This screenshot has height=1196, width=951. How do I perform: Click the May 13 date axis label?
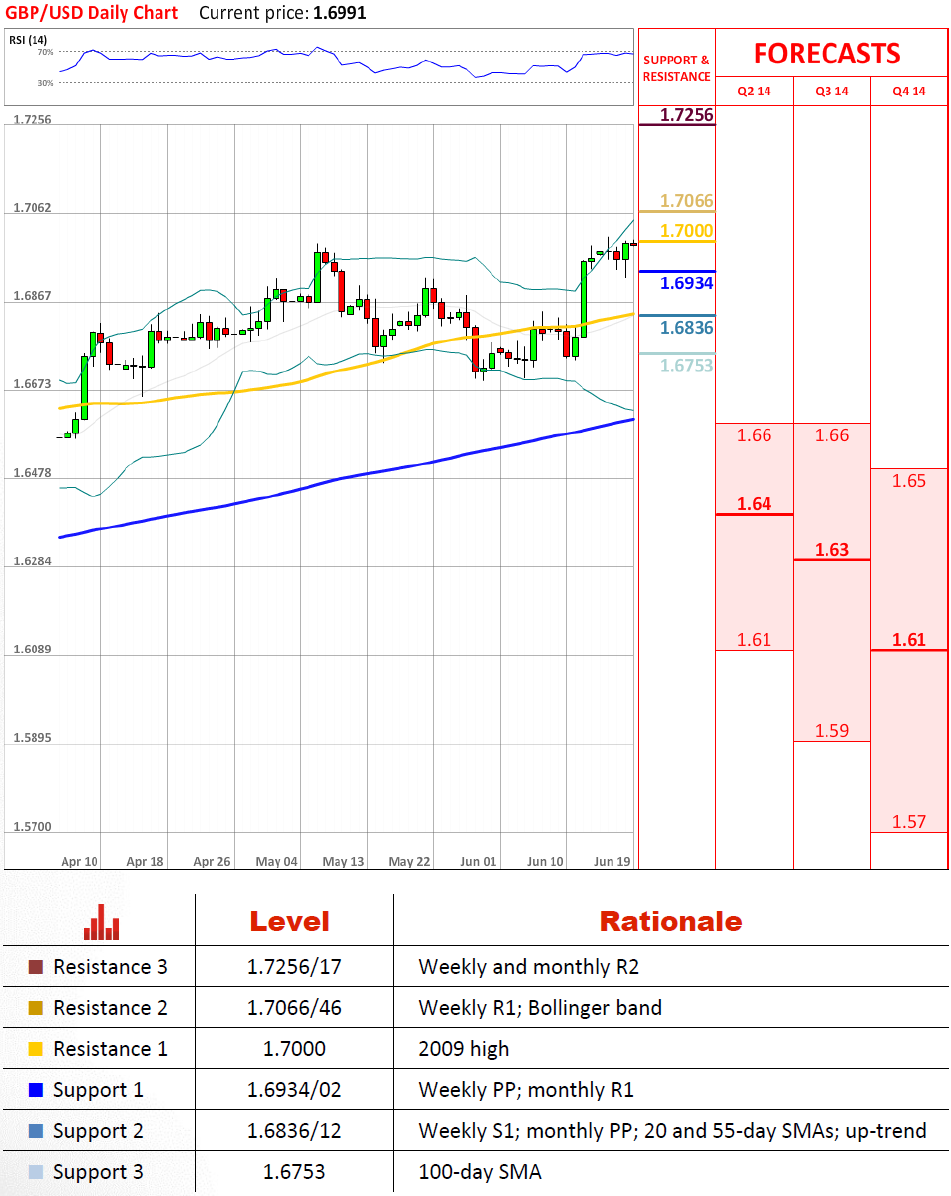pos(343,862)
